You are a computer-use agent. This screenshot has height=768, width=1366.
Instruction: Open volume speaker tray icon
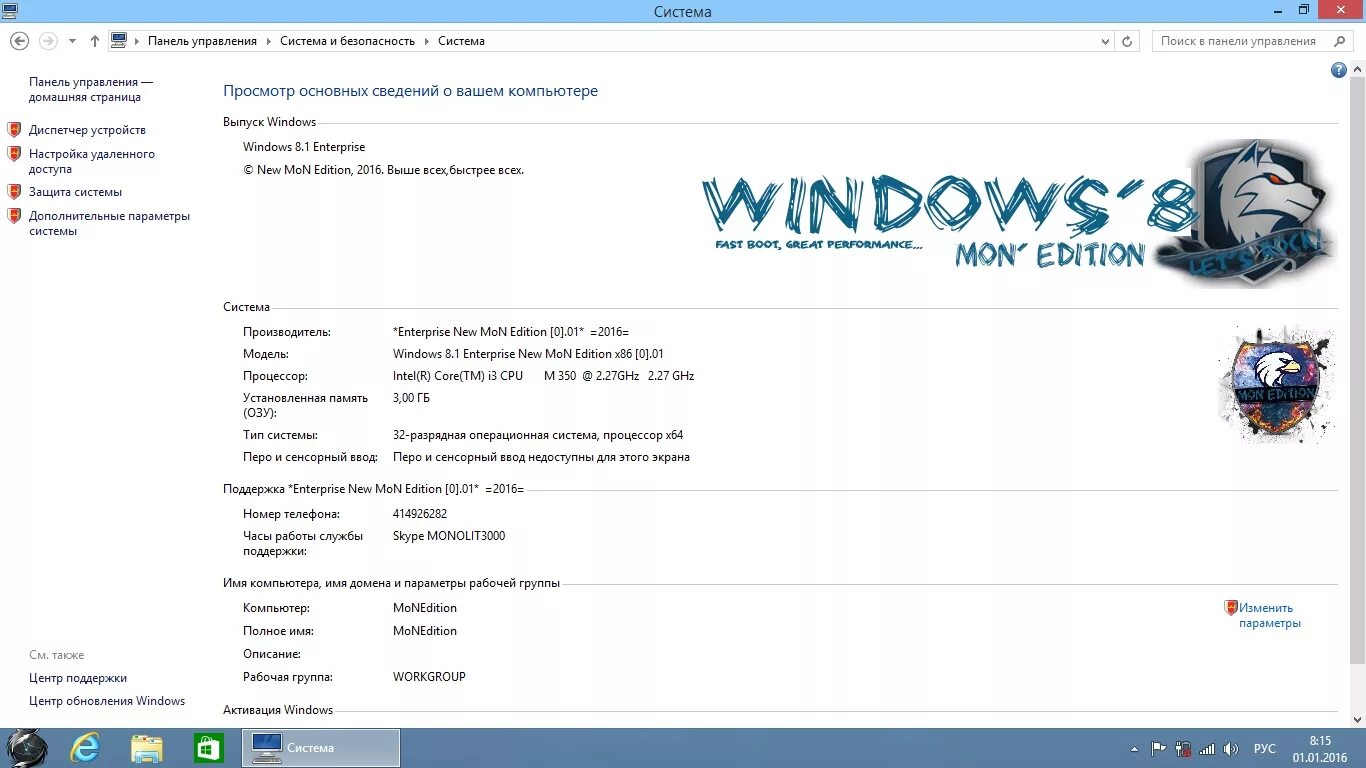click(1231, 748)
